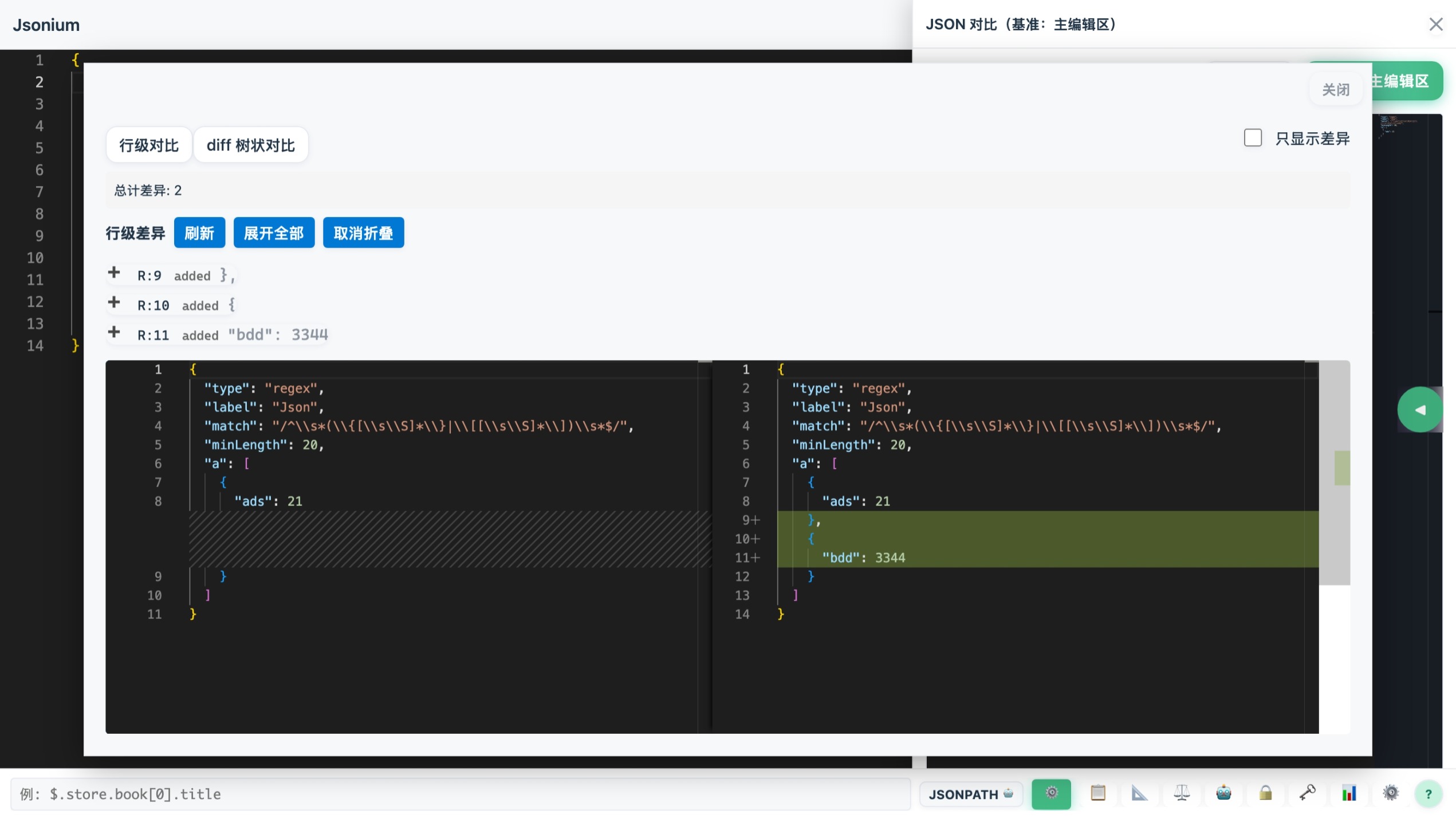Enable the 只显示差异 checkbox
This screenshot has height=818, width=1456.
[x=1253, y=138]
